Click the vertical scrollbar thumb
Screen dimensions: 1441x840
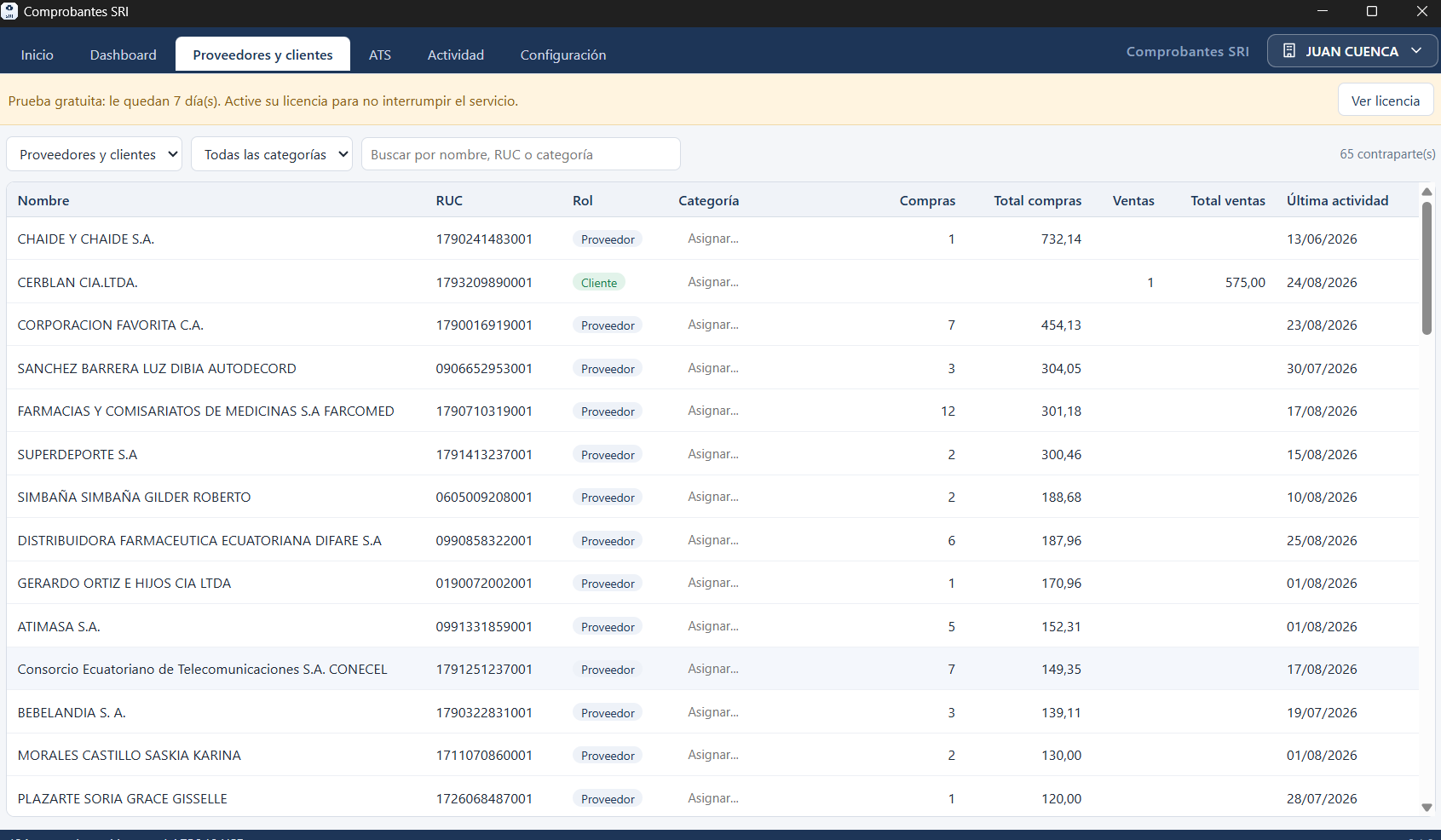tap(1427, 268)
